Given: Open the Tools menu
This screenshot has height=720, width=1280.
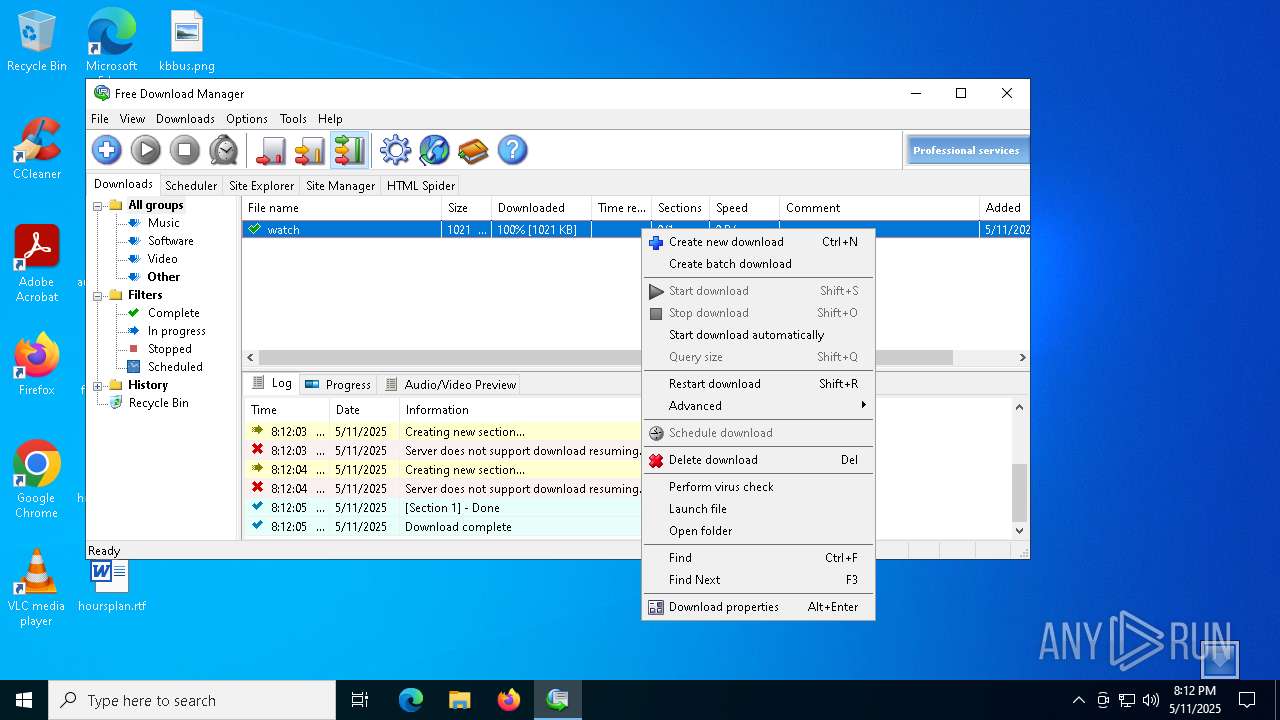Looking at the screenshot, I should 293,119.
